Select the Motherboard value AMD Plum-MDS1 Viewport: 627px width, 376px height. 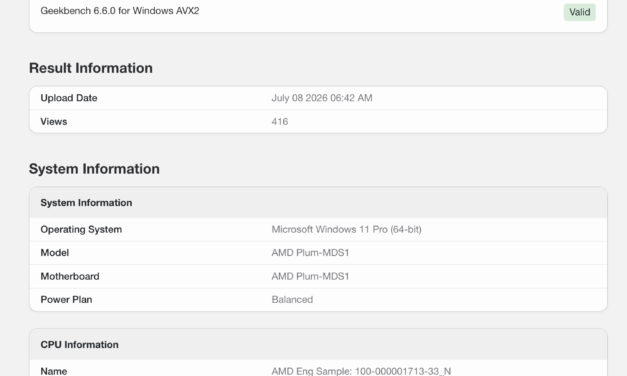(x=310, y=276)
